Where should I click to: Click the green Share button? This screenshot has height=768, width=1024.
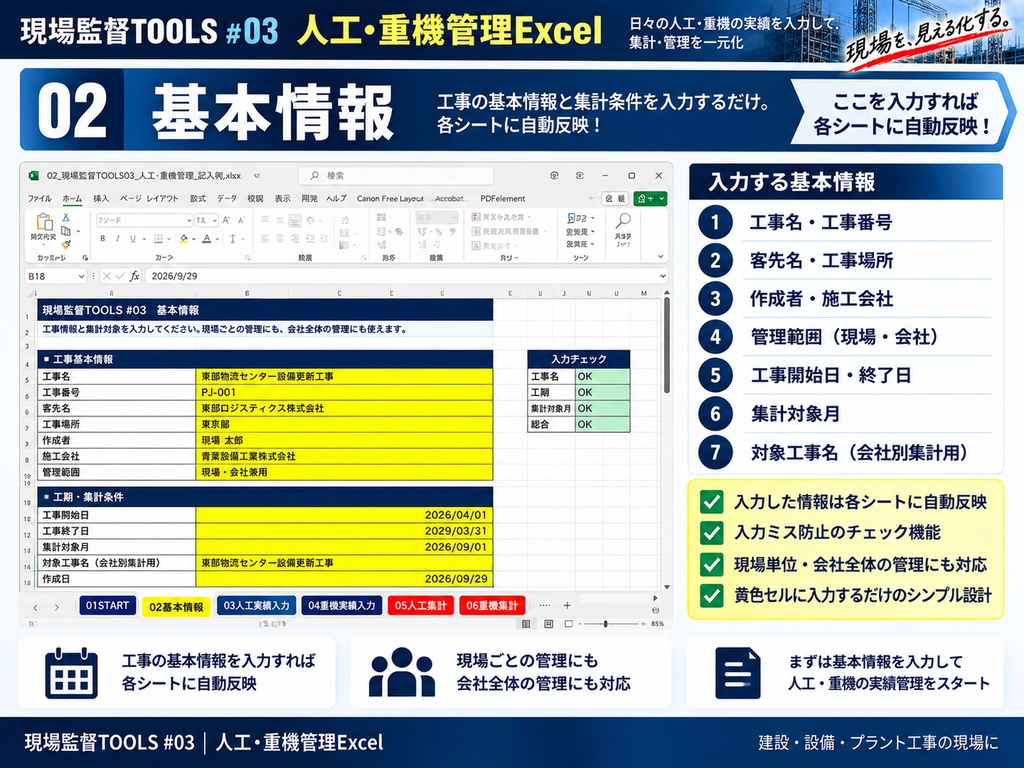[650, 199]
